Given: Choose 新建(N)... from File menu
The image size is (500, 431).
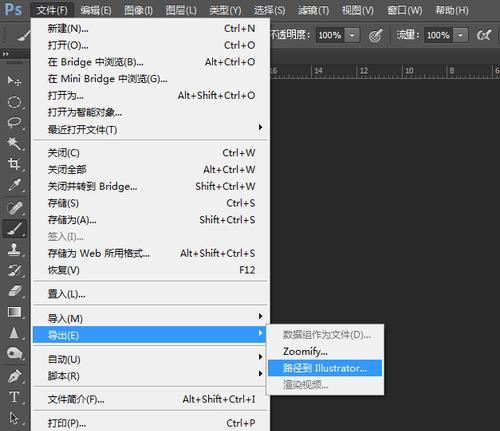Looking at the screenshot, I should click(x=150, y=28).
